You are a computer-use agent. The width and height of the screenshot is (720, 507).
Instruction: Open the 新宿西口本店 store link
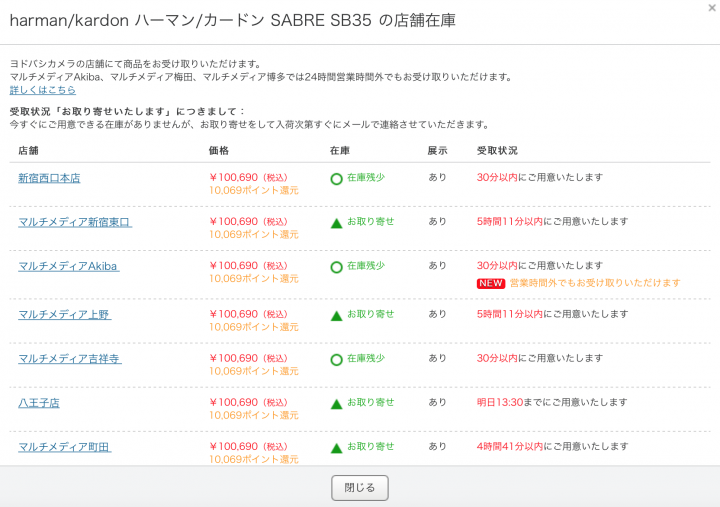(49, 178)
